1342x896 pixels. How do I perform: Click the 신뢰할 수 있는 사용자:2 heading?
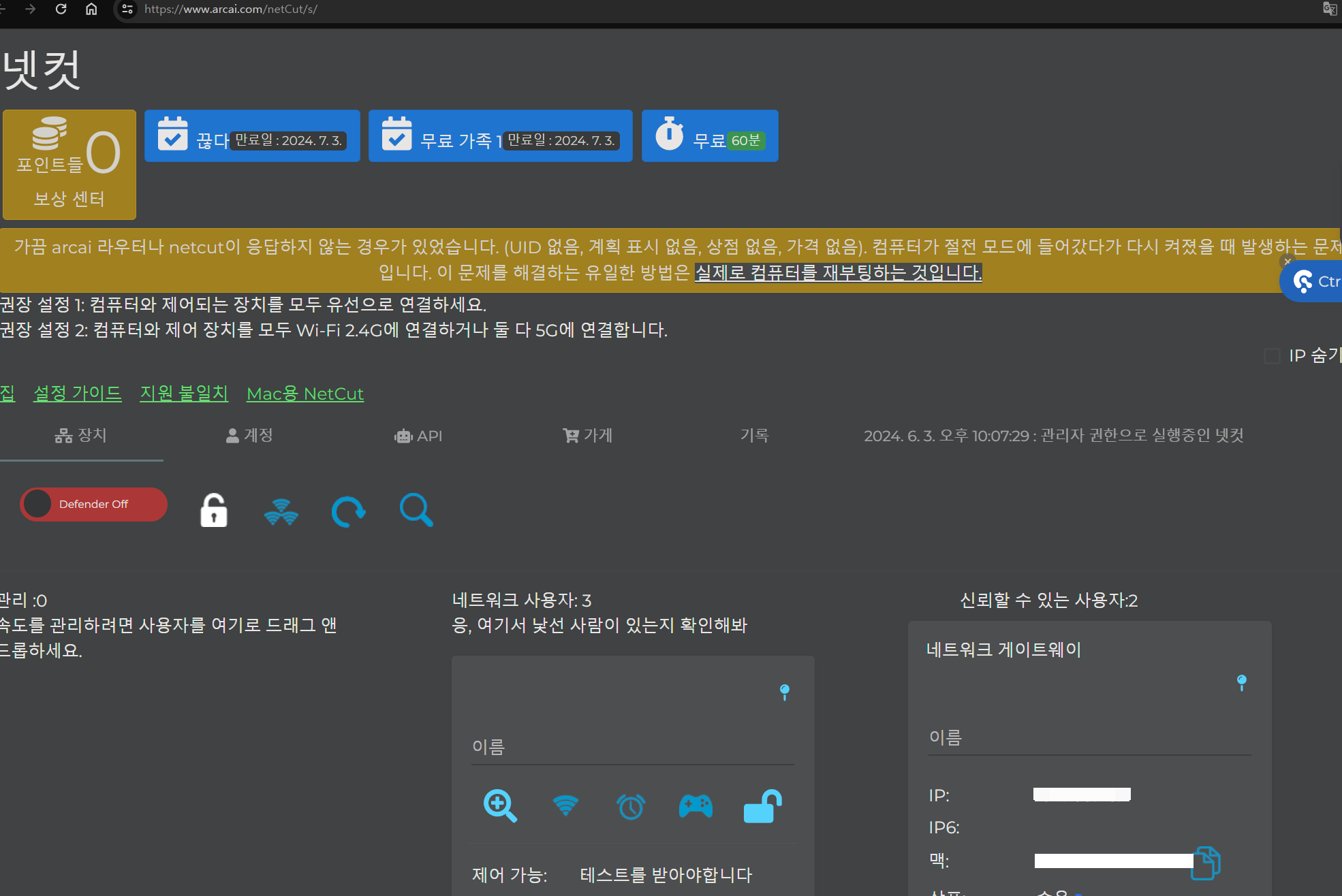1048,601
